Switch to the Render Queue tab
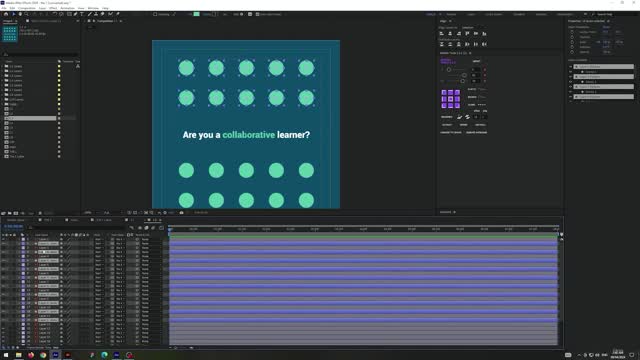Screen dimensions: 640x360 click(15, 220)
